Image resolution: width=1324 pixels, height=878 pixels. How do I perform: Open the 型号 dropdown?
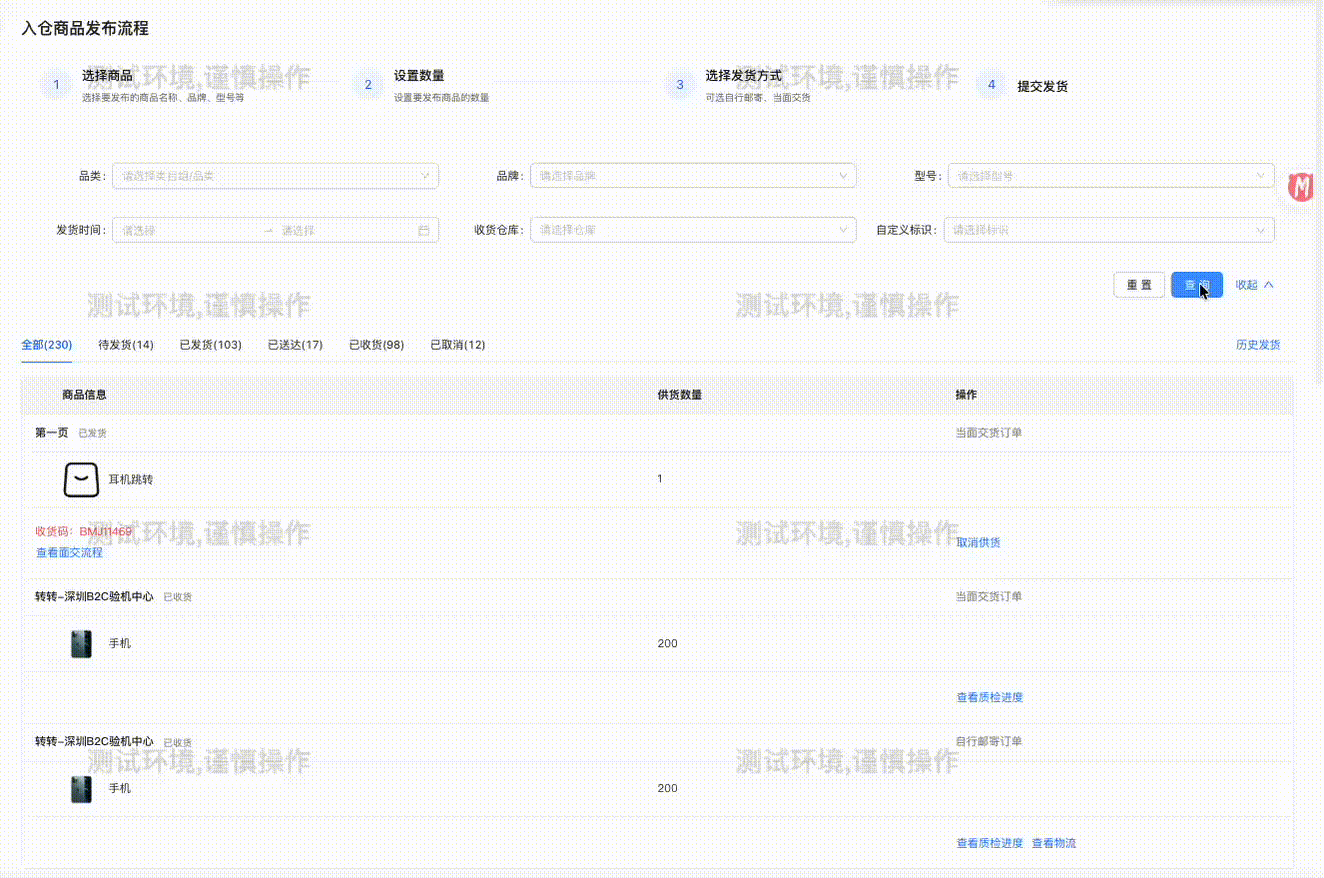click(x=1109, y=175)
